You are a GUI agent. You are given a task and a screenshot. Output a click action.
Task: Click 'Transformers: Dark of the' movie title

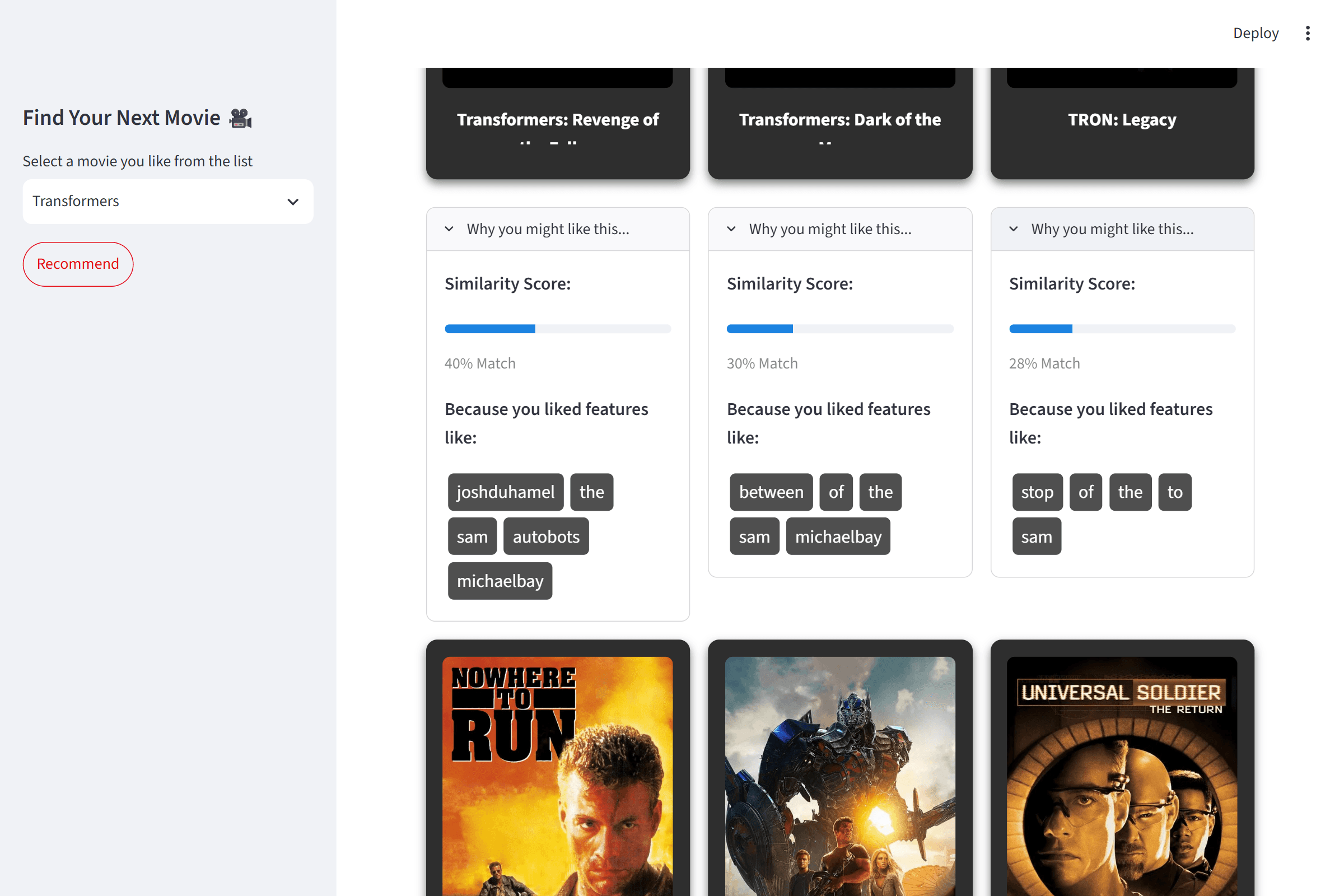click(839, 119)
